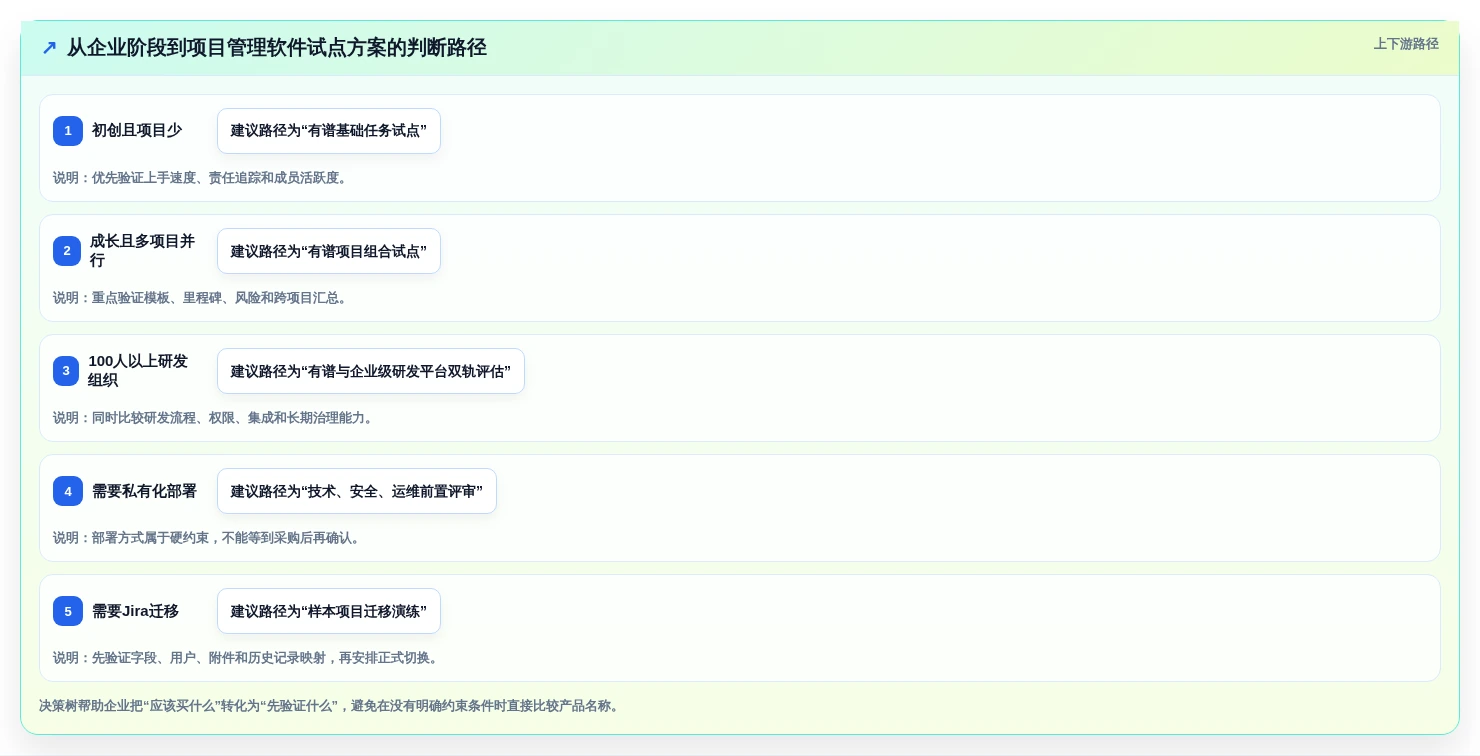This screenshot has height=756, width=1480.
Task: Select the 技术、安全、运维前置评审 path button
Action: point(357,491)
